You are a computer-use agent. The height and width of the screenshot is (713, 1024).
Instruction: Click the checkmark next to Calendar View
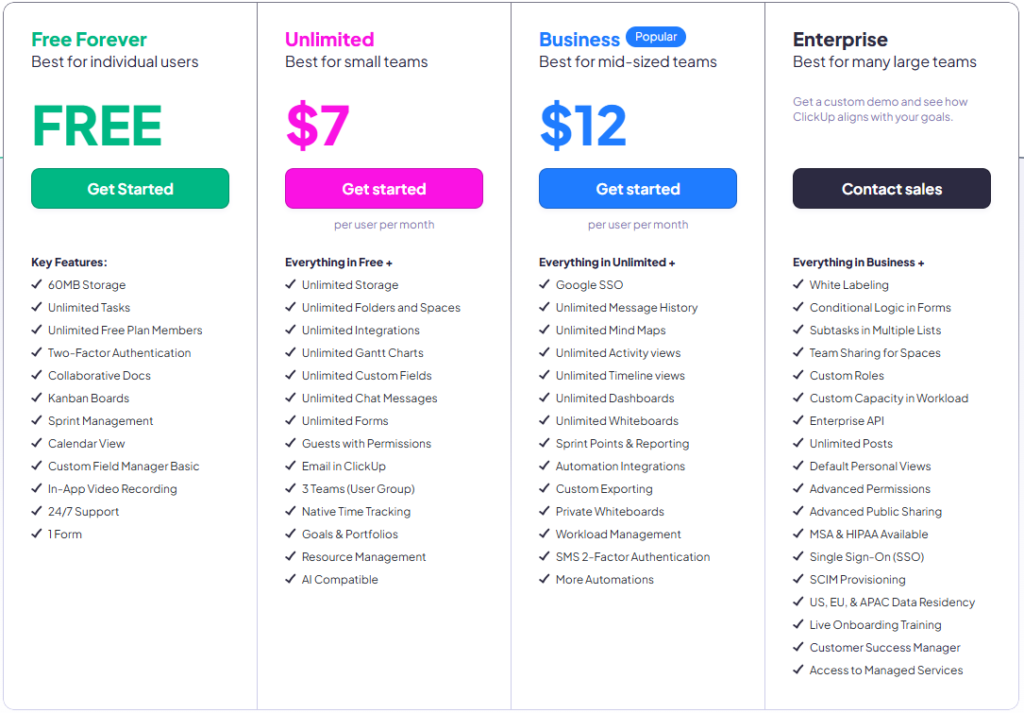[36, 443]
